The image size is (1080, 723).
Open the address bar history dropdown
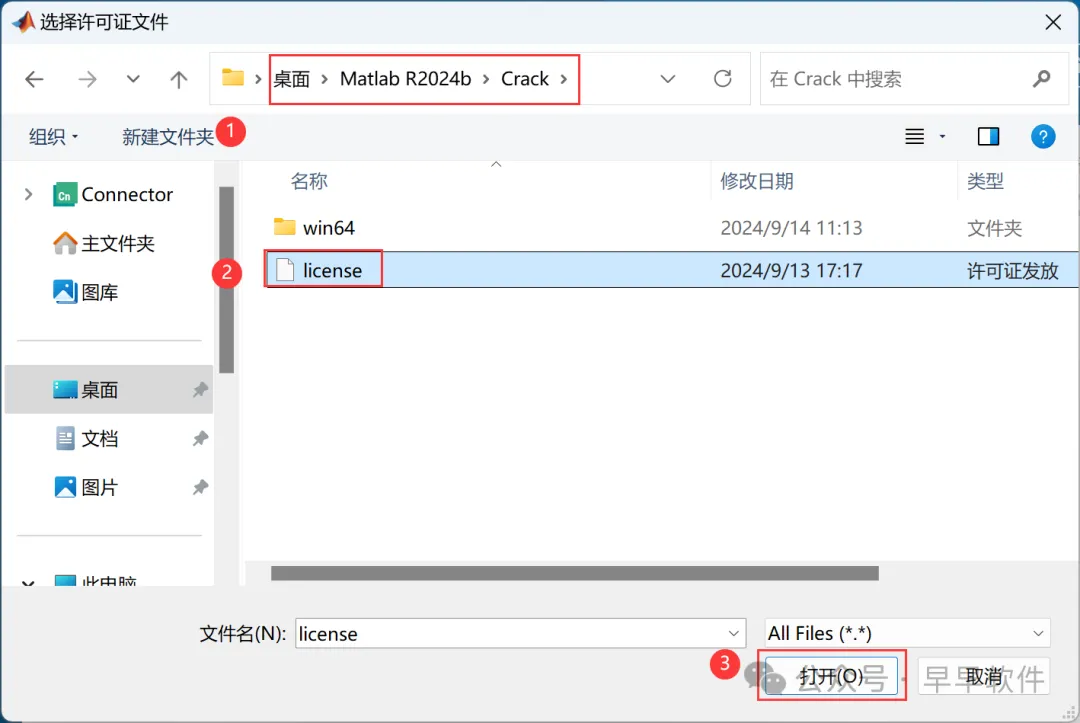[667, 78]
